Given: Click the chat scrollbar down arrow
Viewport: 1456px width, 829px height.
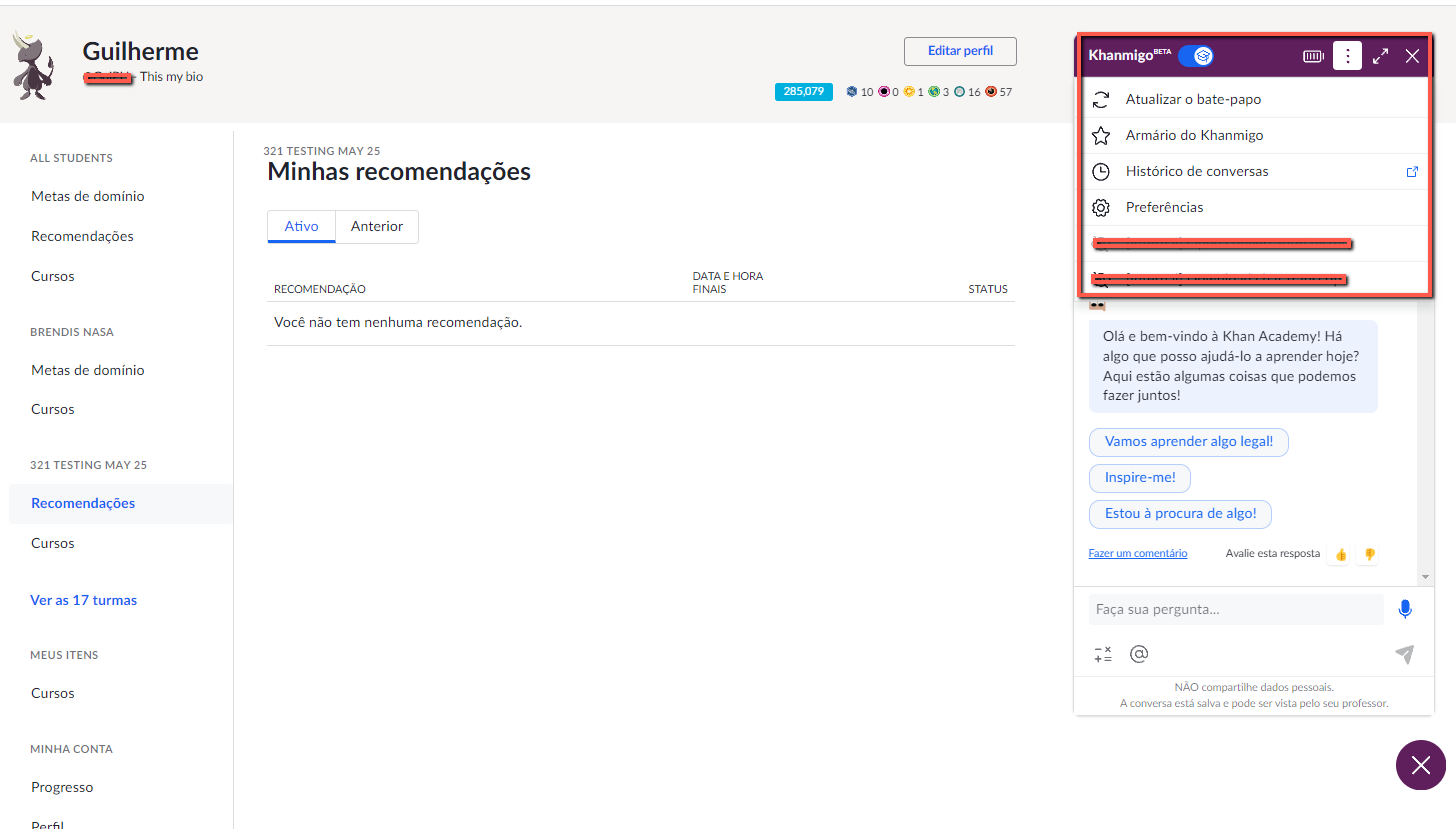Looking at the screenshot, I should tap(1426, 578).
